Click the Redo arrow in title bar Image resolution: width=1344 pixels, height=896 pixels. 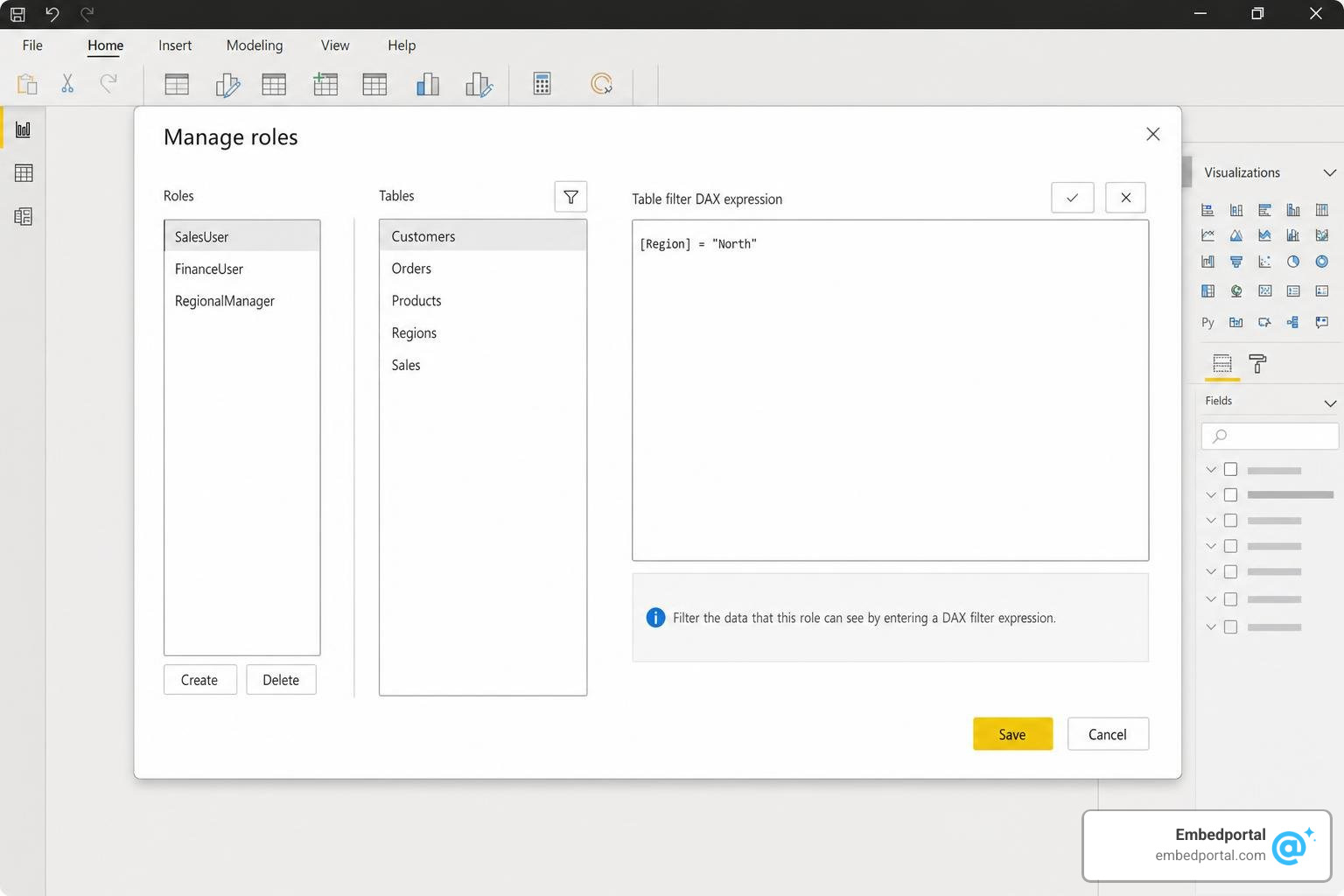click(87, 14)
